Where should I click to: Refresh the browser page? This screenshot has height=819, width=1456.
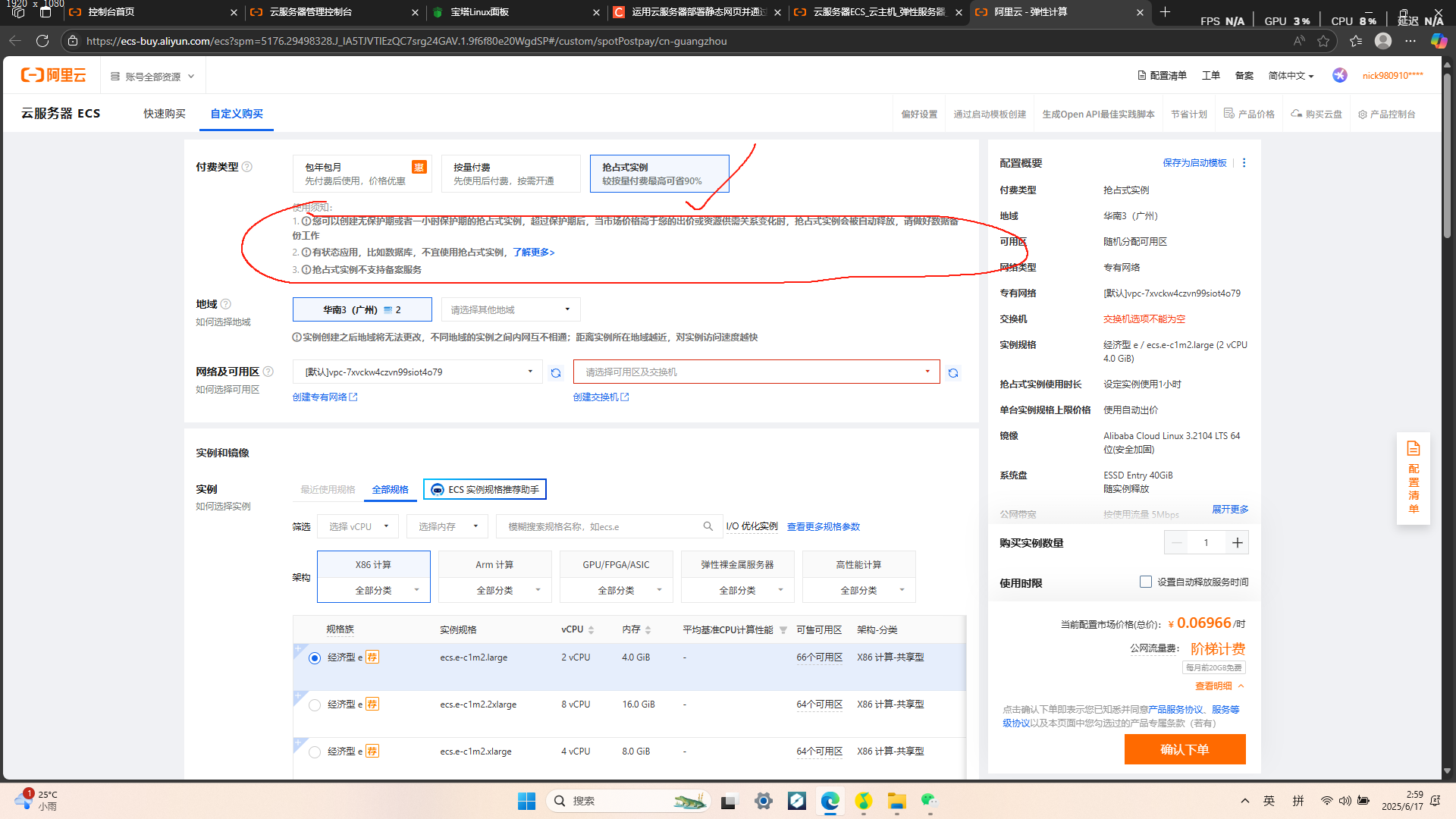pos(42,41)
